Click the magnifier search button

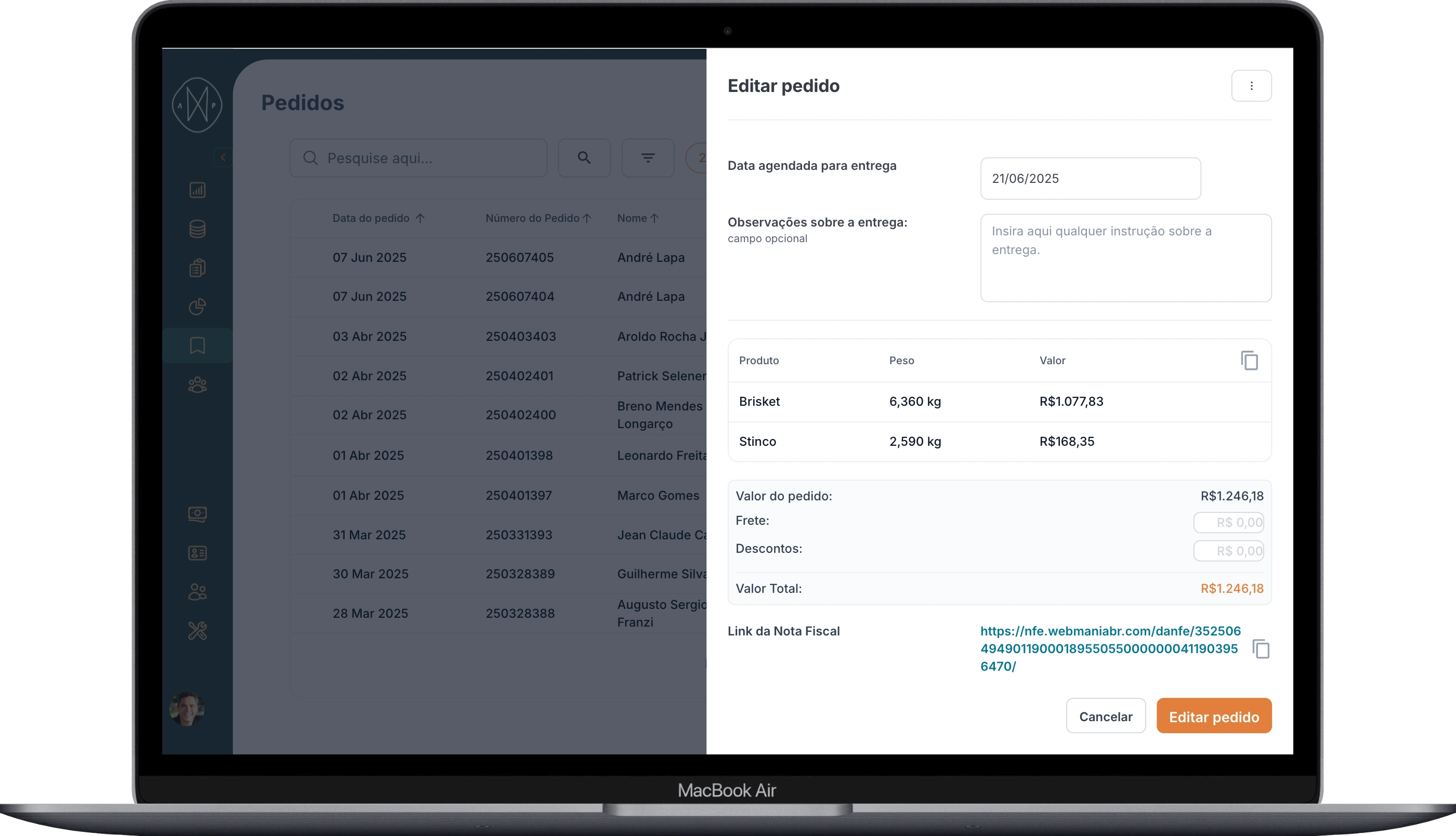[x=584, y=158]
